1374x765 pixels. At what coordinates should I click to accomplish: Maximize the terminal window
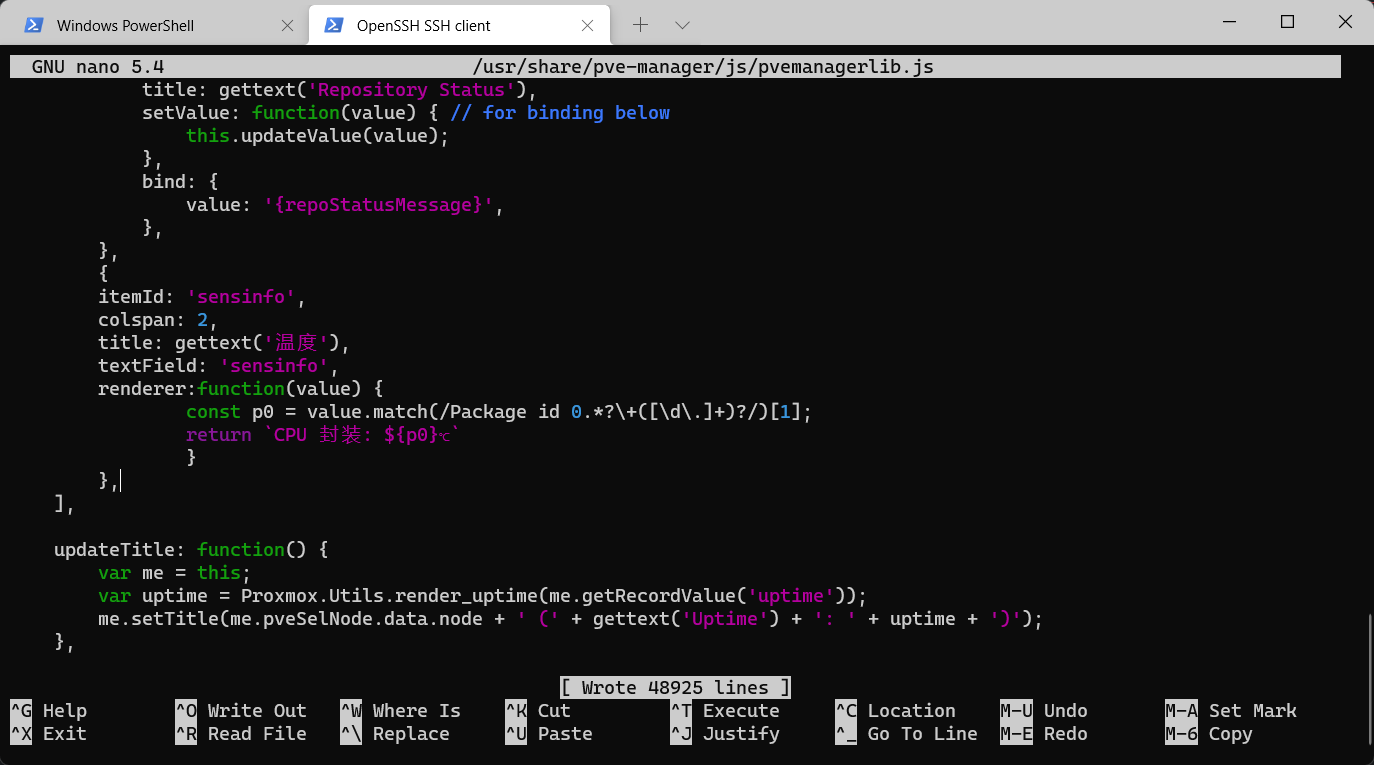click(x=1288, y=22)
